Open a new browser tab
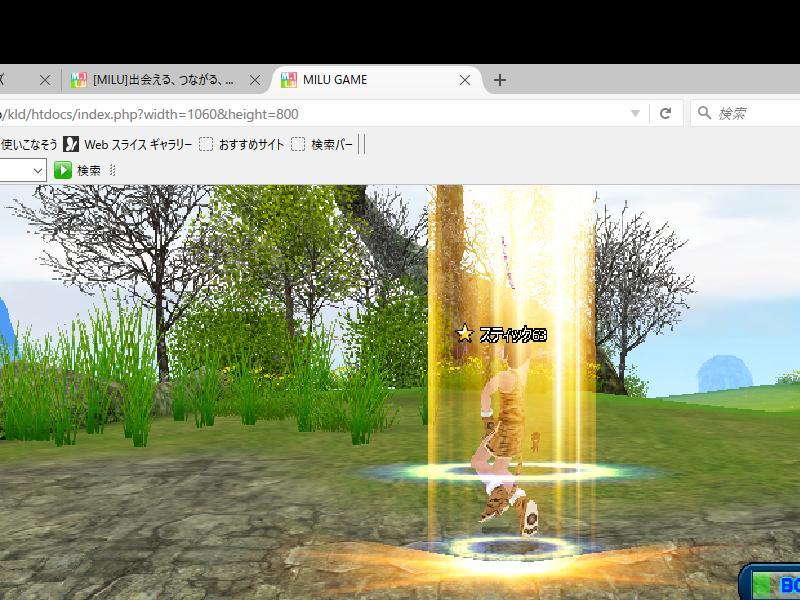The height and width of the screenshot is (600, 800). [x=500, y=80]
